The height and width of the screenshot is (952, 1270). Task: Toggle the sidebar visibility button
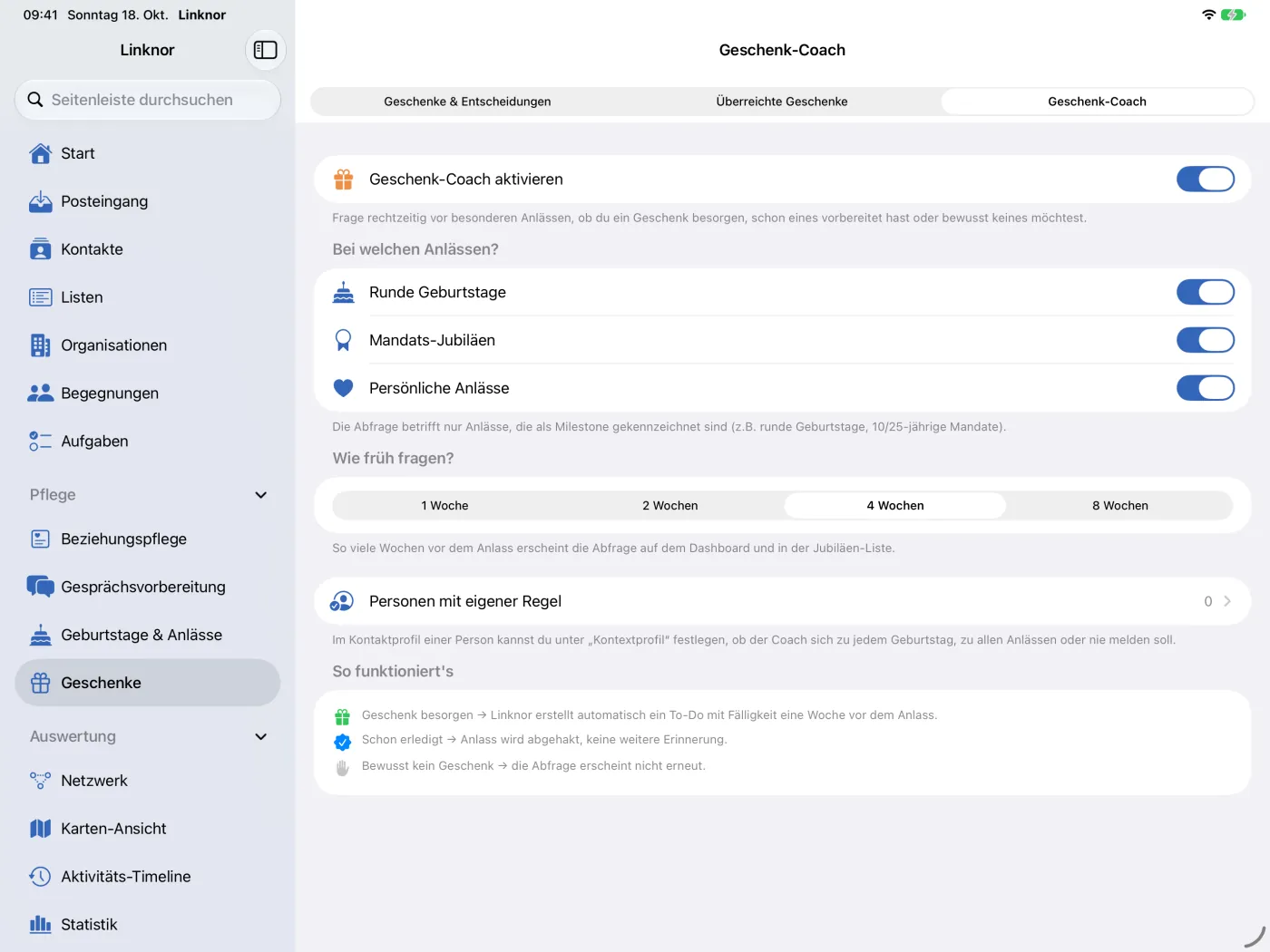tap(266, 50)
